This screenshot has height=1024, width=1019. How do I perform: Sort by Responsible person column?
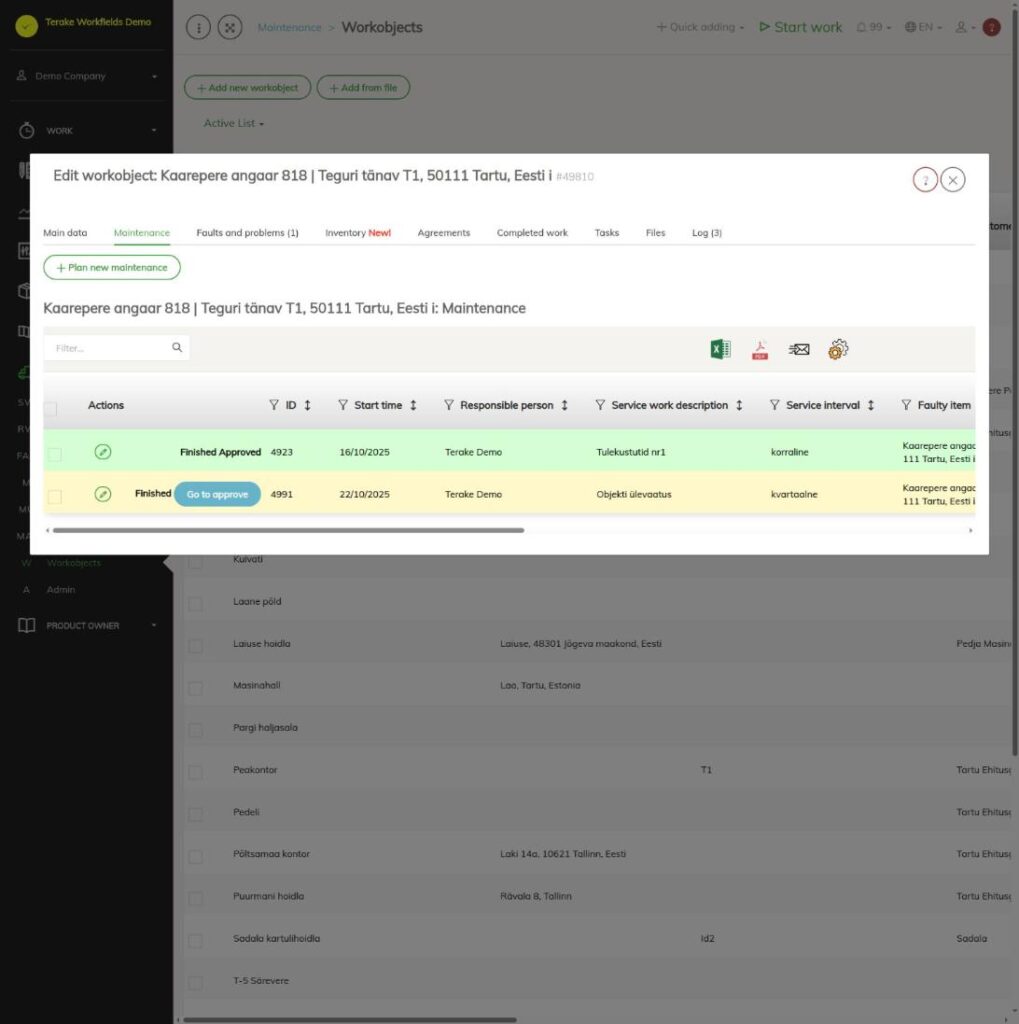tap(564, 405)
